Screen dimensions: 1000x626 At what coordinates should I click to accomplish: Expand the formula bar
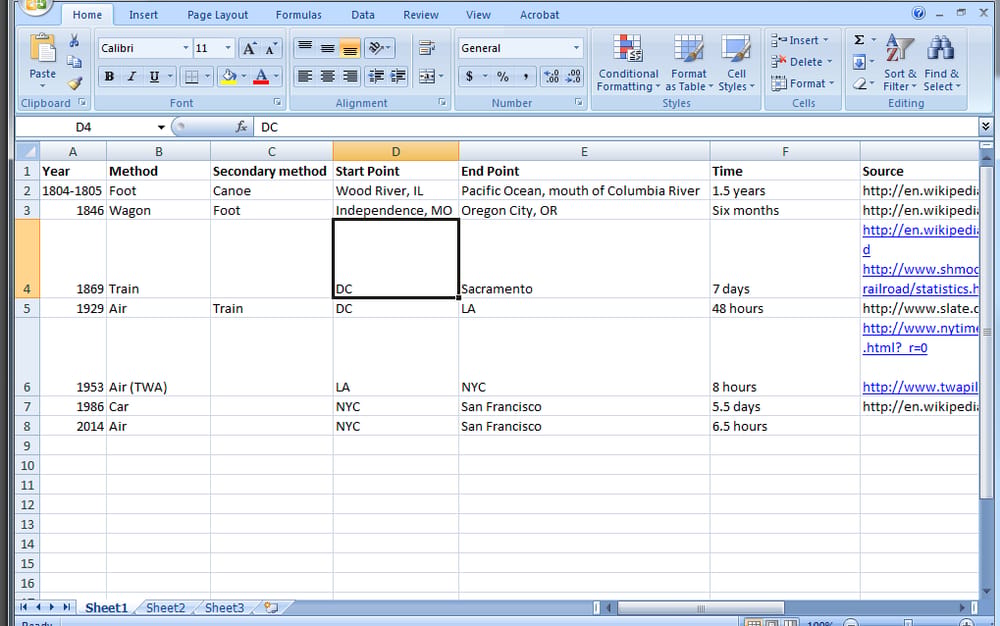tap(985, 127)
